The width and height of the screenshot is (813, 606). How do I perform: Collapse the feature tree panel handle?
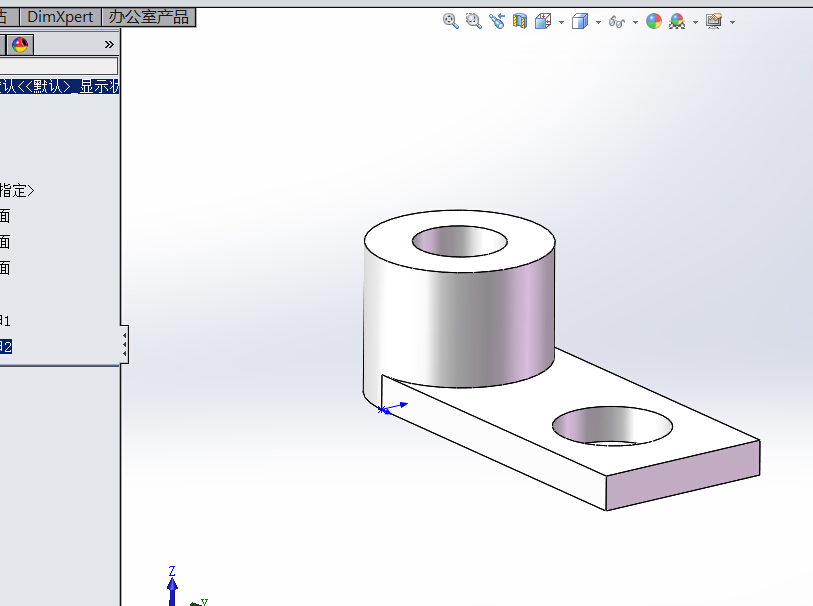tap(124, 345)
